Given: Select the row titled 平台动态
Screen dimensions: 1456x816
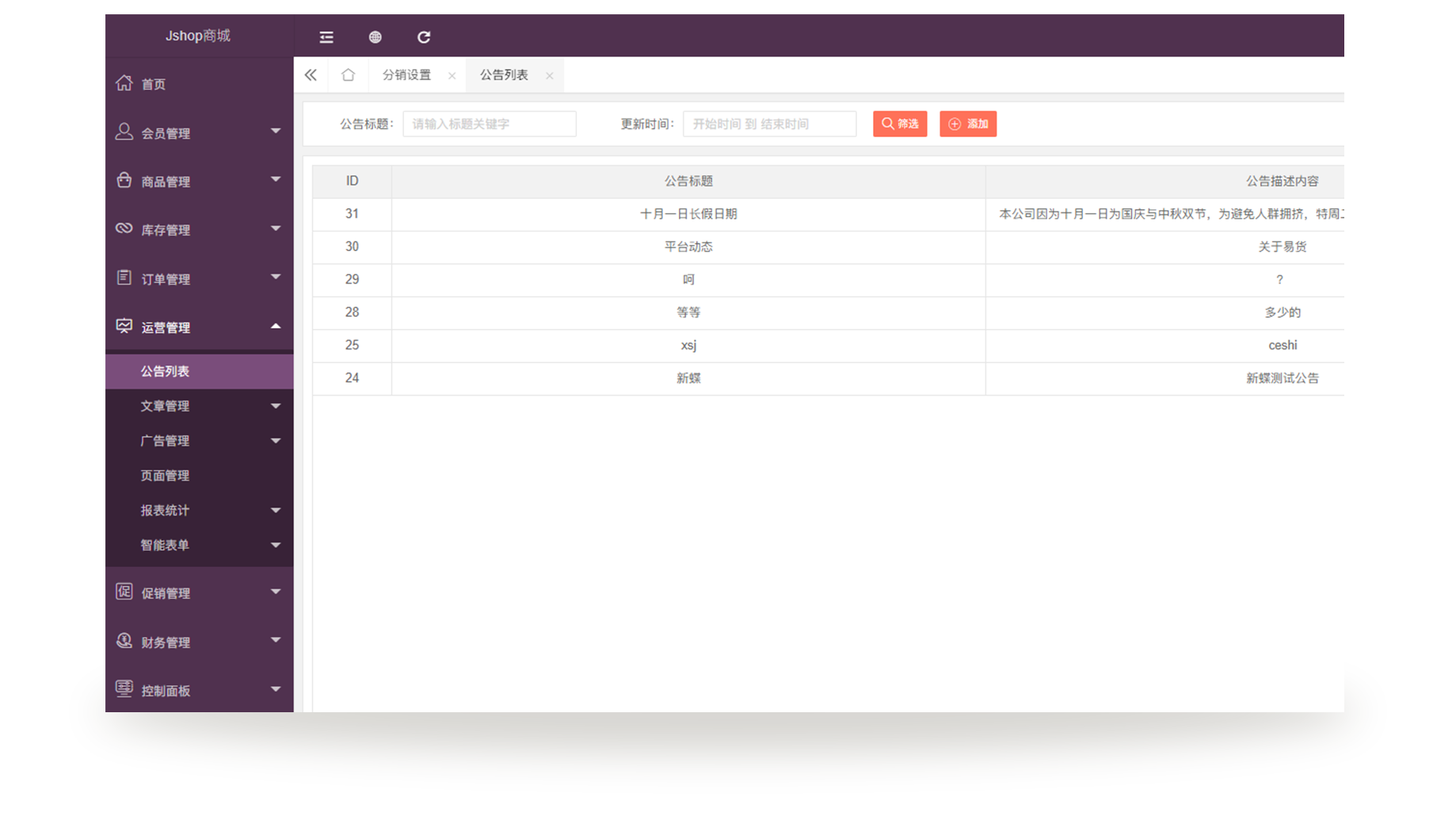Looking at the screenshot, I should tap(828, 247).
